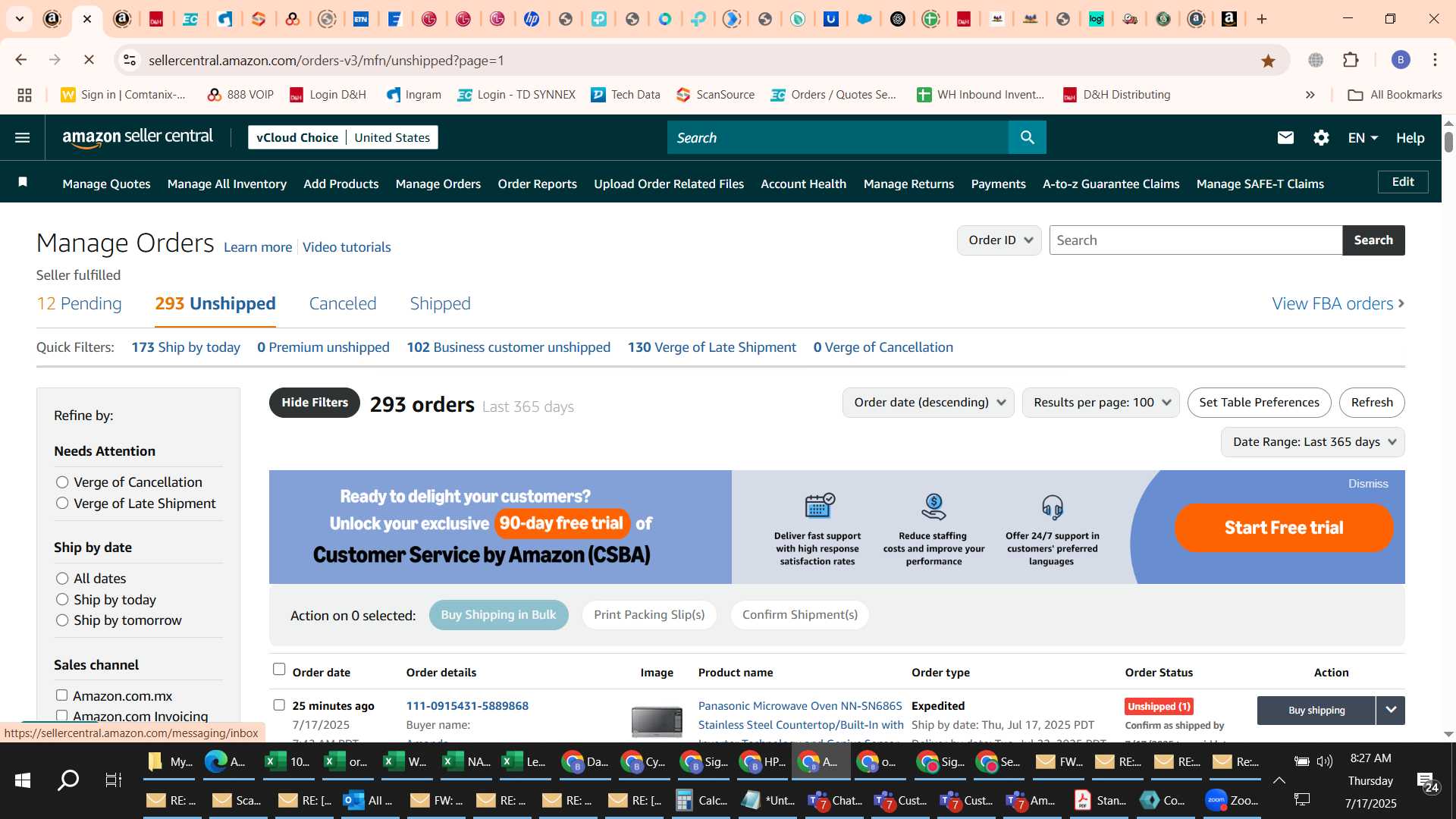The width and height of the screenshot is (1456, 819).
Task: Open Order Reports menu item
Action: 537,184
